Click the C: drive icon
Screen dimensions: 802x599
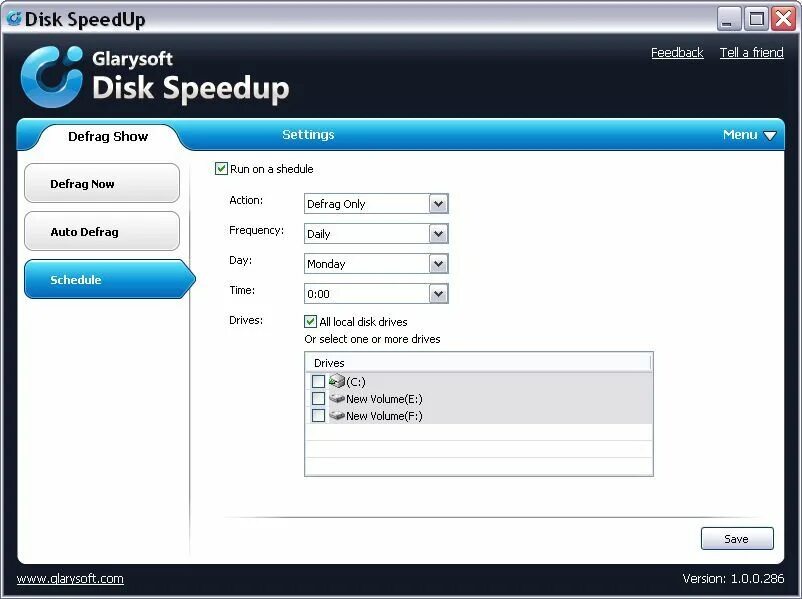point(337,381)
